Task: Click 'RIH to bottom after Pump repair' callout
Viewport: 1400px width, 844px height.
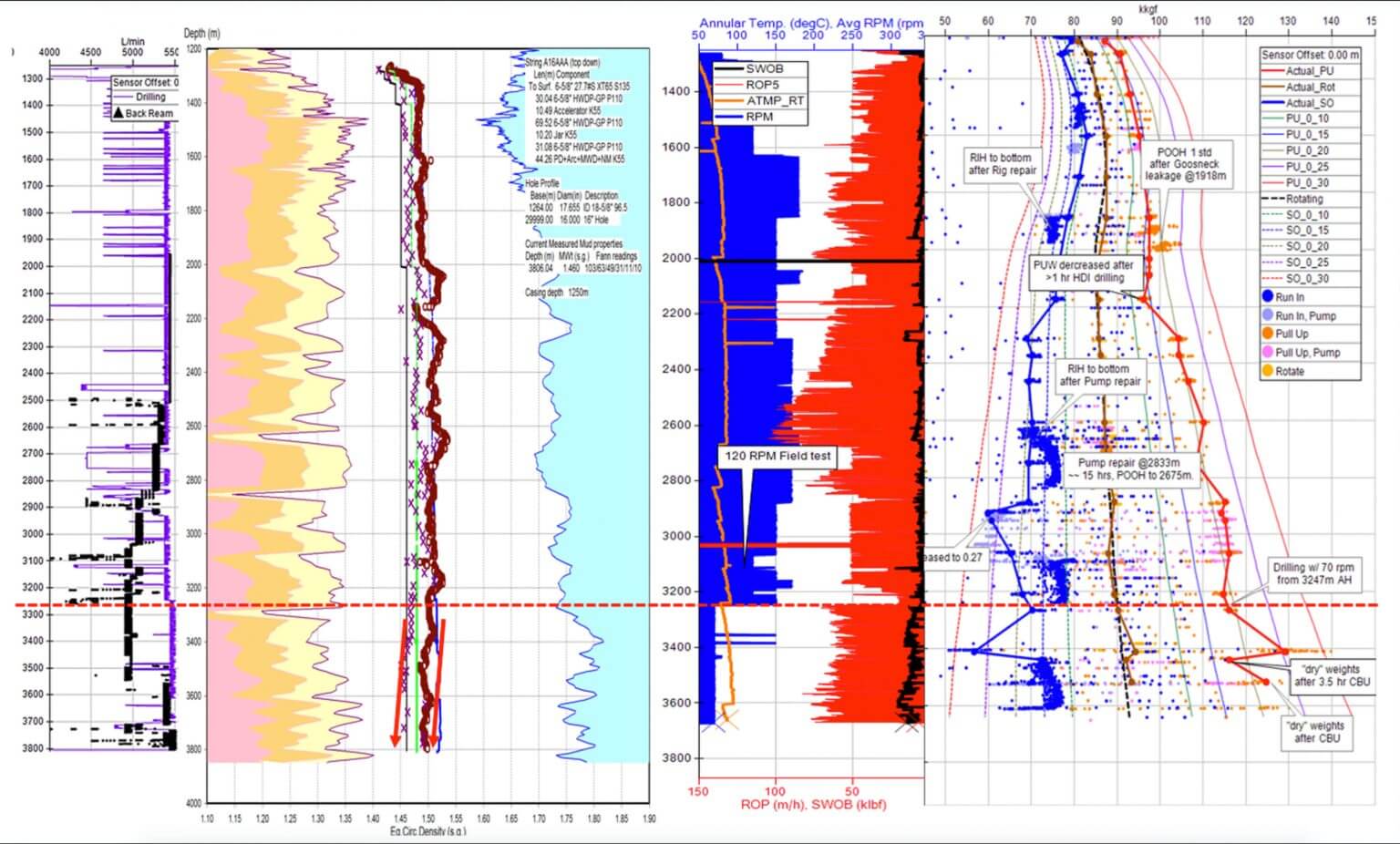Action: pyautogui.click(x=1099, y=376)
